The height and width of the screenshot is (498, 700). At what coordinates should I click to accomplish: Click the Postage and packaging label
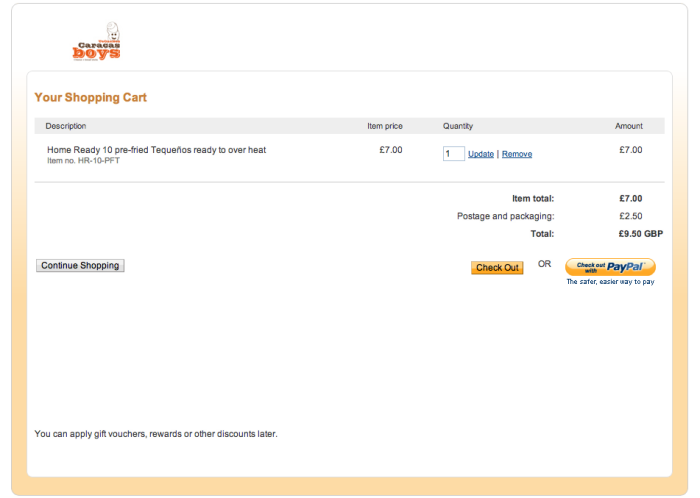click(505, 216)
